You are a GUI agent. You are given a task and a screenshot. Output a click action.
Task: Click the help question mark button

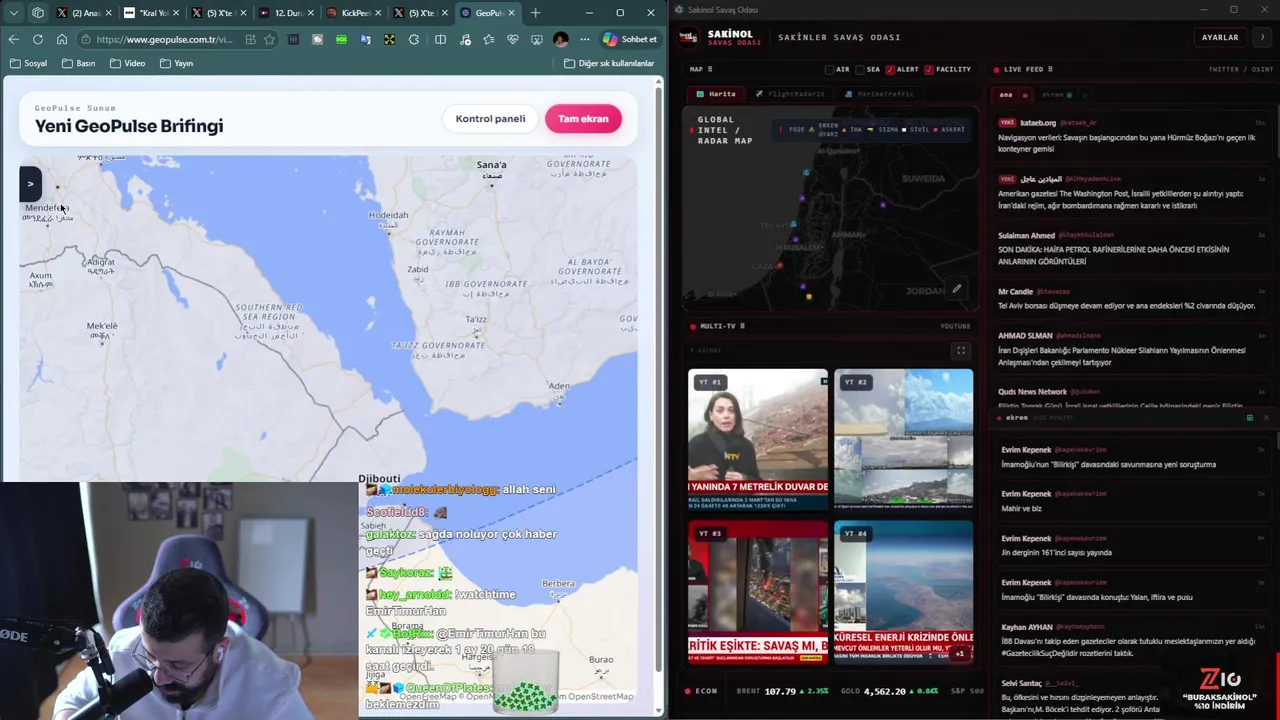point(1262,37)
